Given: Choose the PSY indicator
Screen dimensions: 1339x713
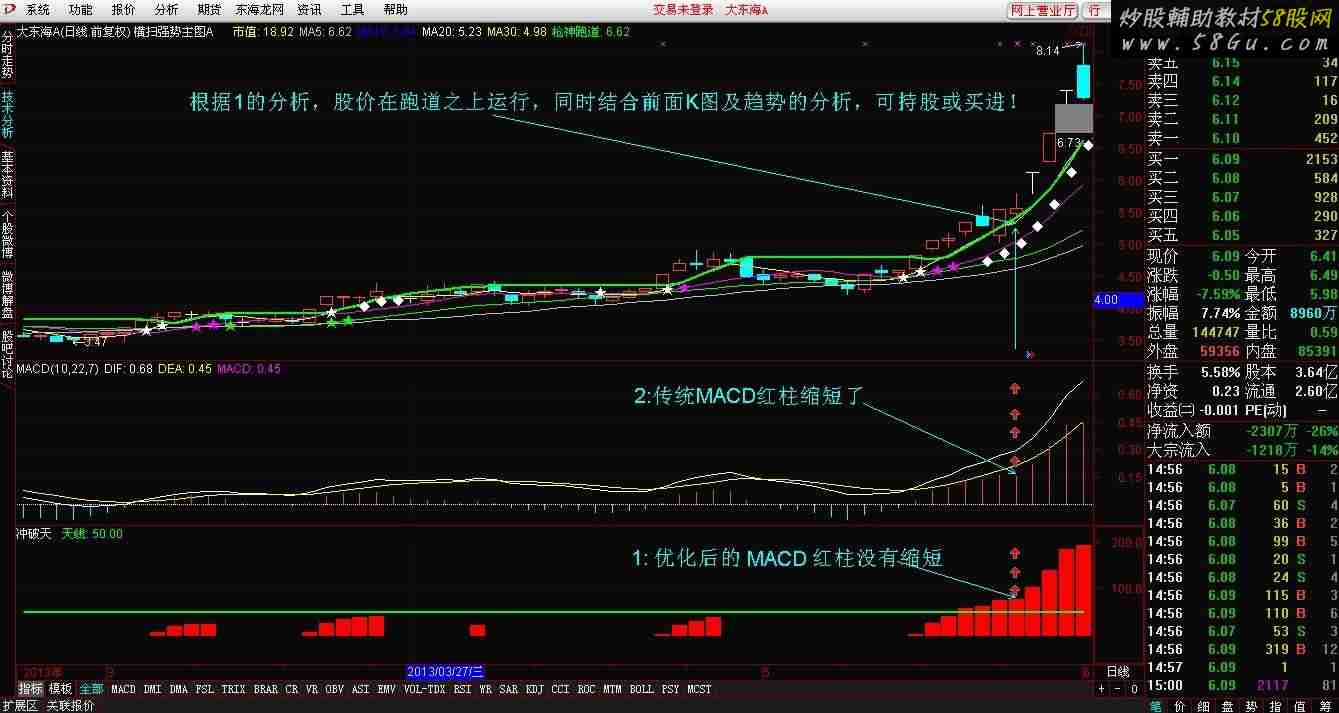Looking at the screenshot, I should [670, 689].
